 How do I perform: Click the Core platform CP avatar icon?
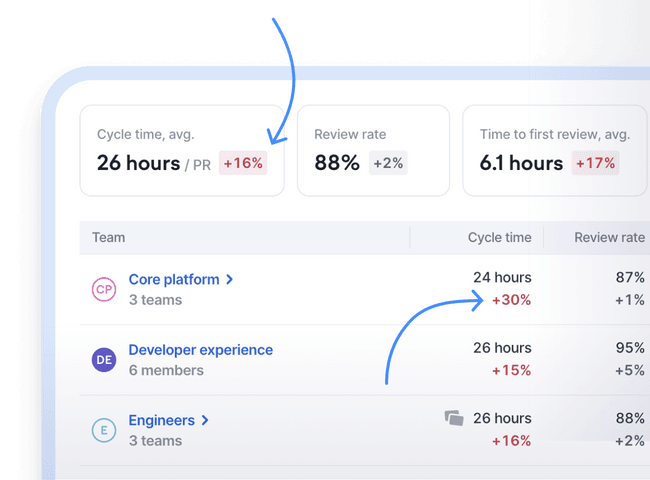pos(104,290)
